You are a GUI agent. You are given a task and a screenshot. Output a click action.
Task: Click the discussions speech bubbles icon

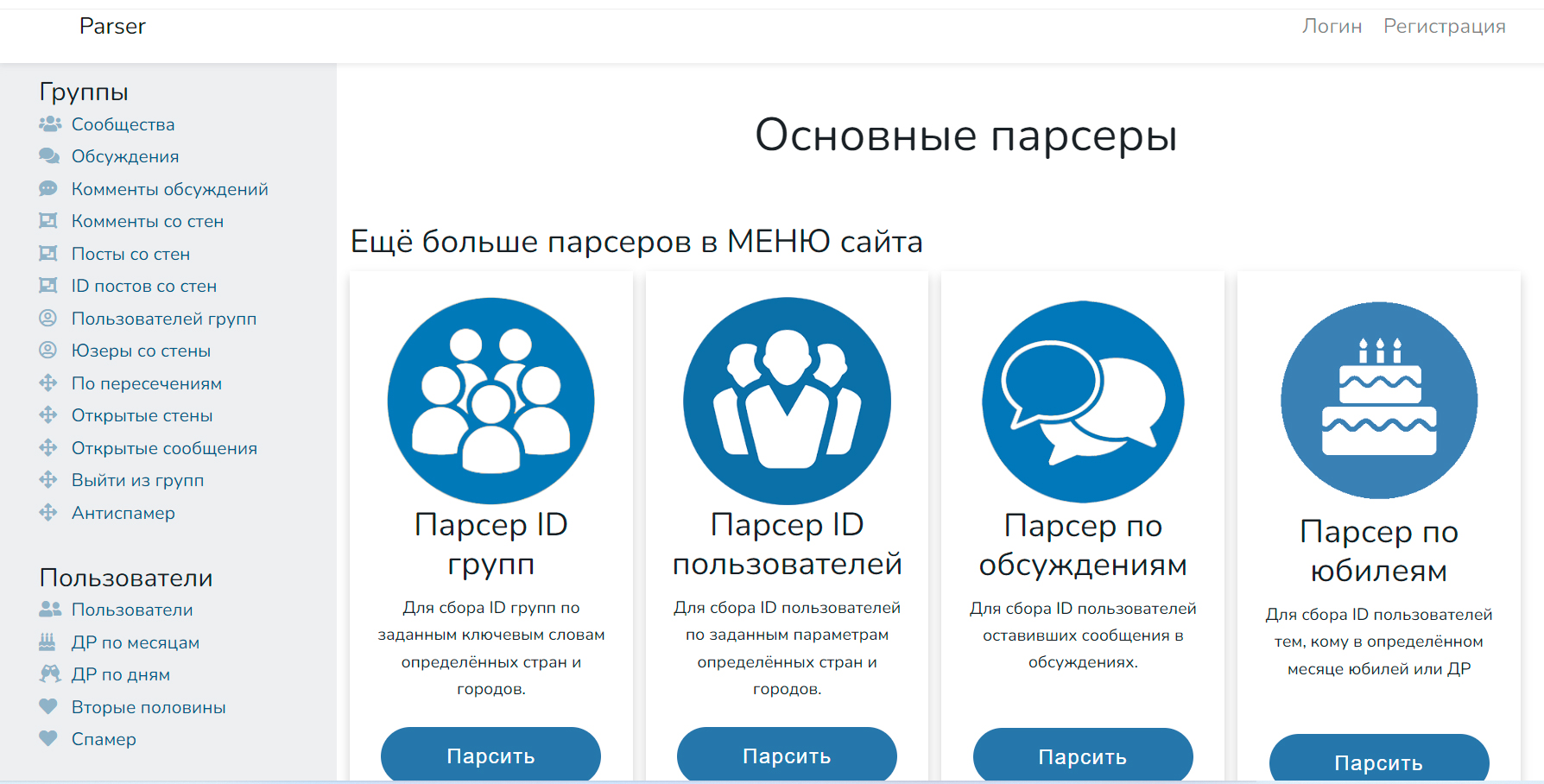(x=1083, y=401)
